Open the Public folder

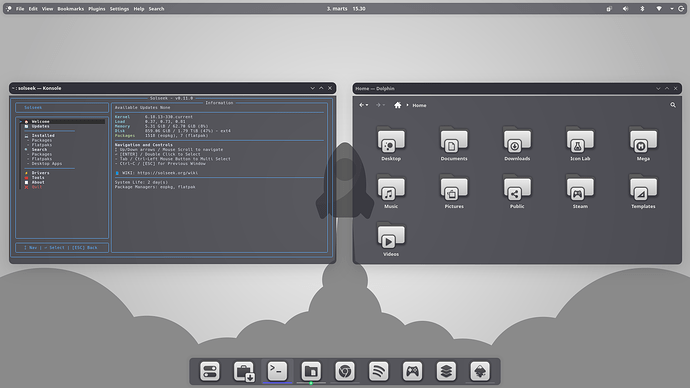pos(517,191)
